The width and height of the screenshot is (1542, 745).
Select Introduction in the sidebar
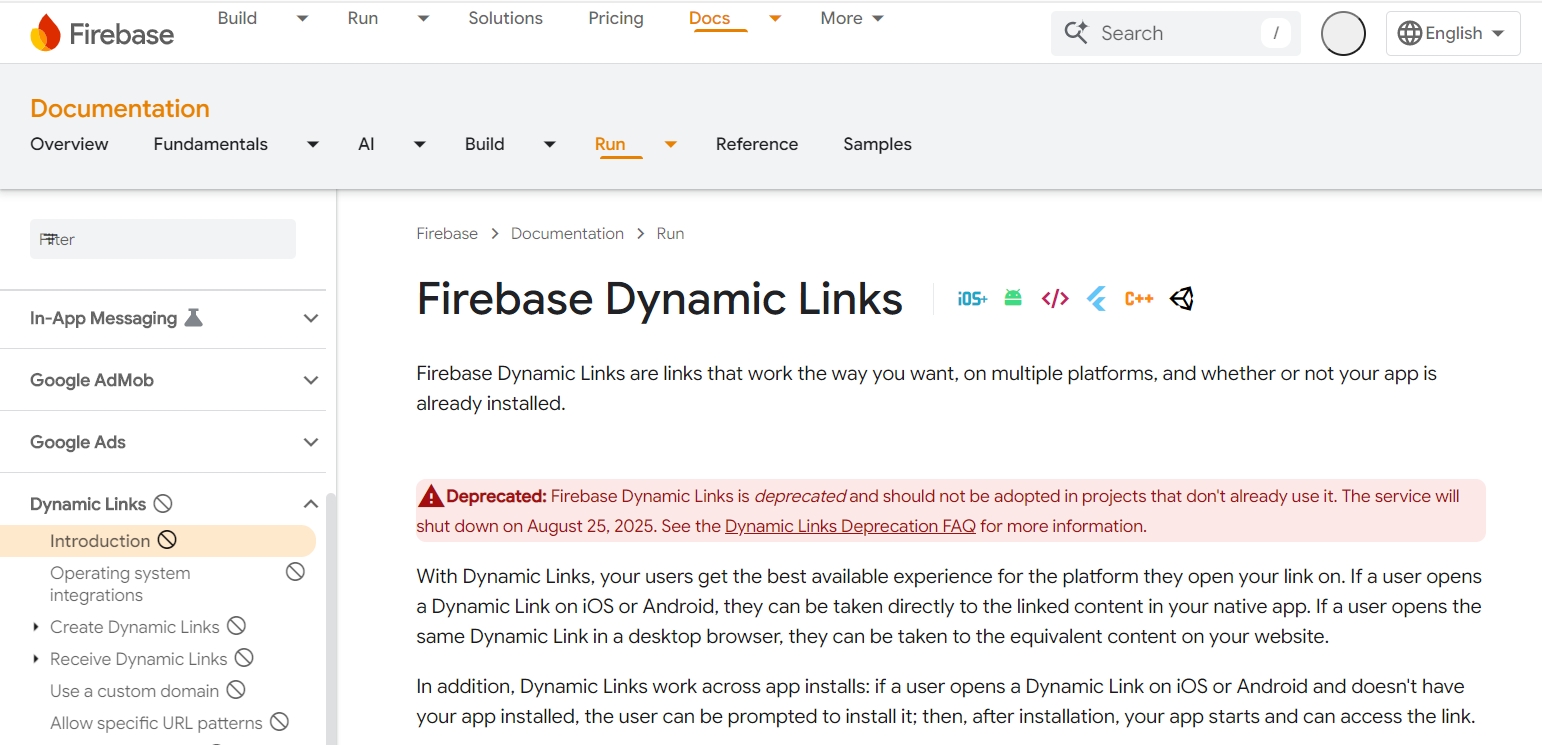click(x=158, y=541)
